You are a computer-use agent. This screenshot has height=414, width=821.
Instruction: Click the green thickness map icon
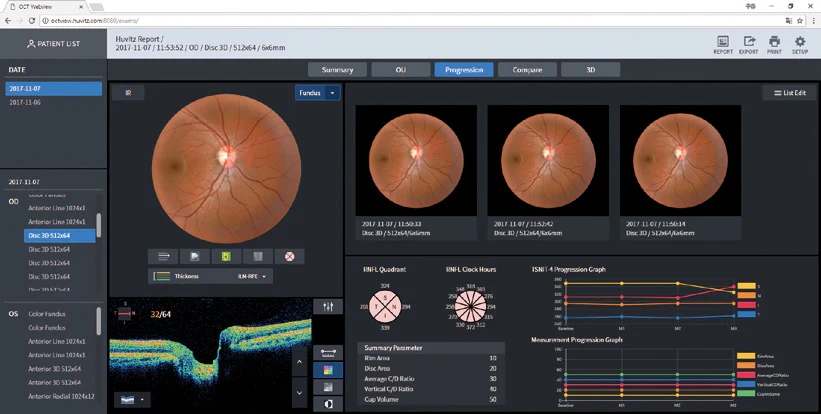[226, 256]
